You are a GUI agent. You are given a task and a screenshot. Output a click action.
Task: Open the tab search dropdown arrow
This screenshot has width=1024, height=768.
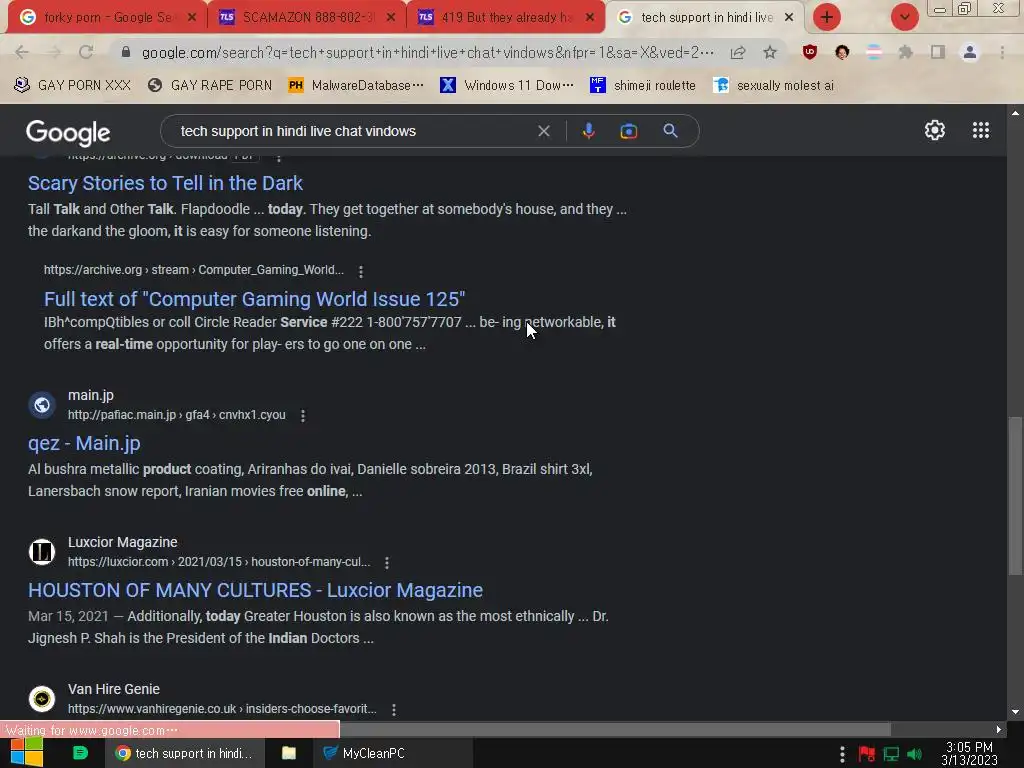904,17
